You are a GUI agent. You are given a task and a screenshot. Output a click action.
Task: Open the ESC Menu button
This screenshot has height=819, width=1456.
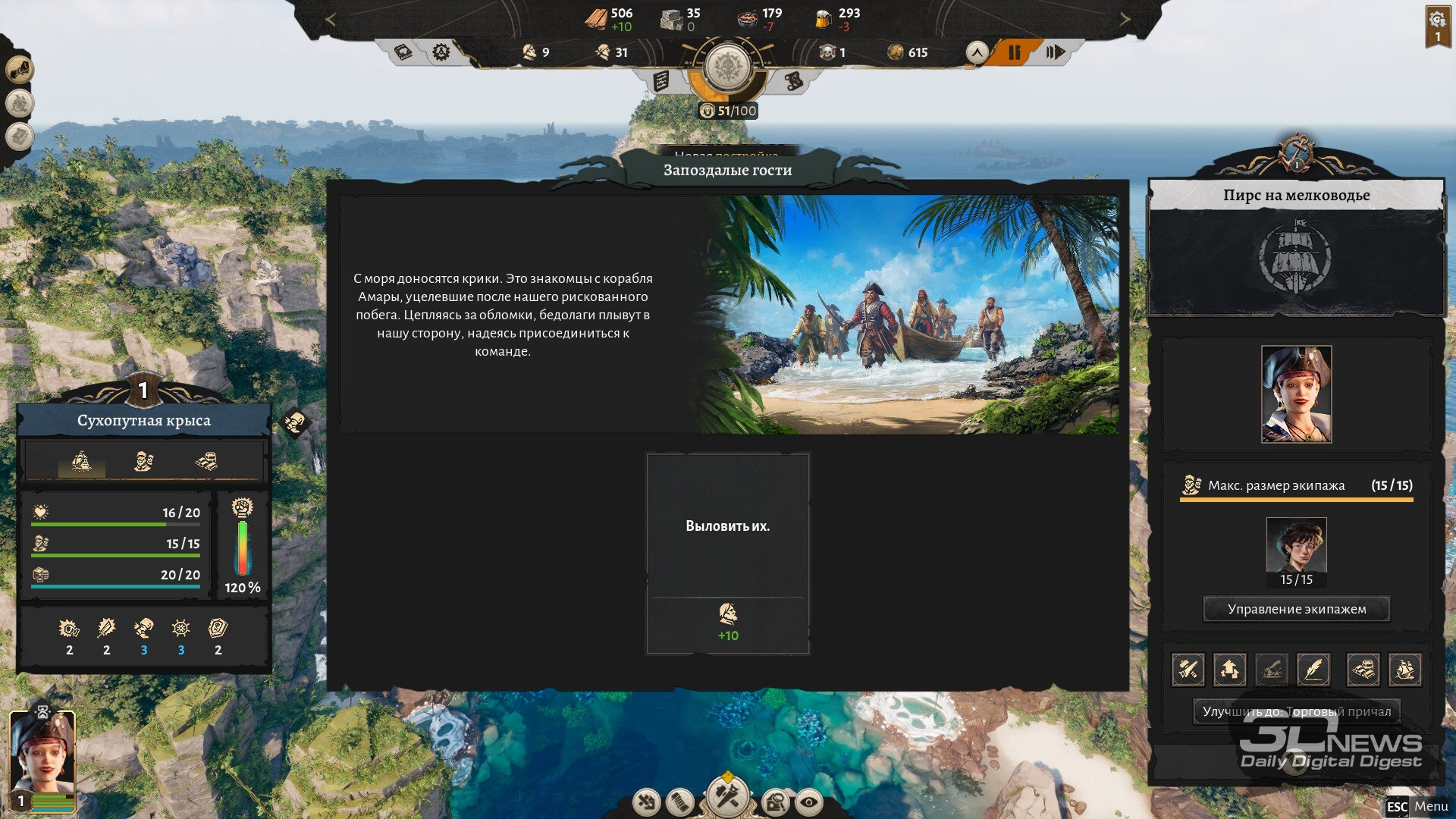click(x=1417, y=807)
